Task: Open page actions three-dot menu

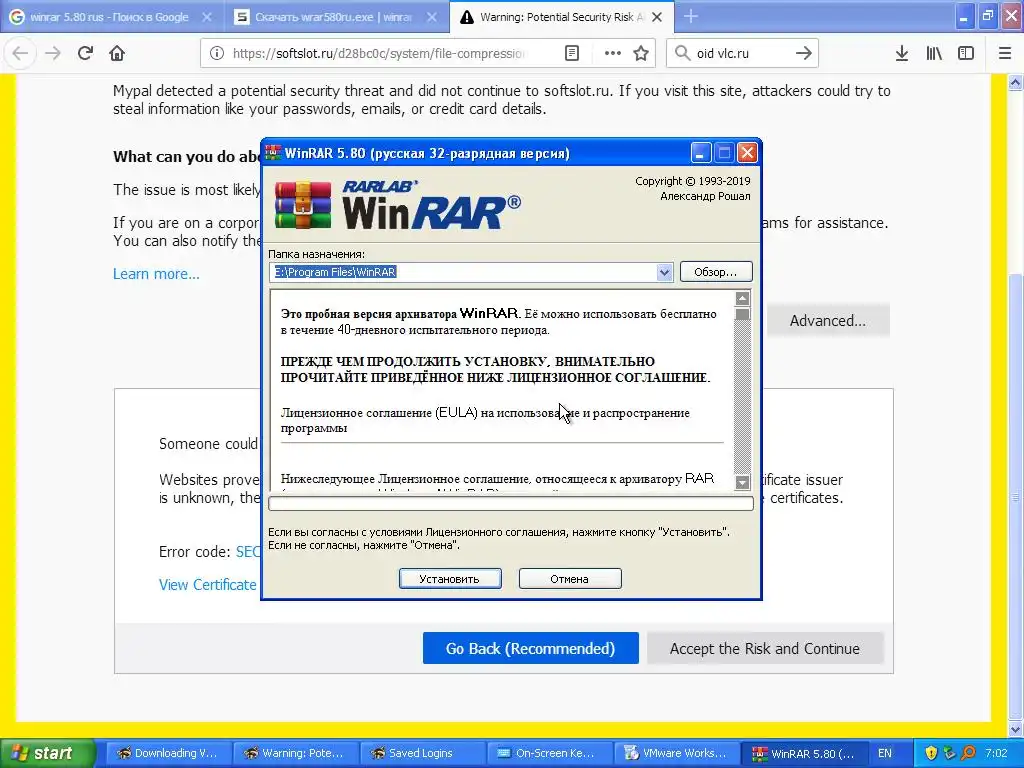Action: click(x=613, y=54)
